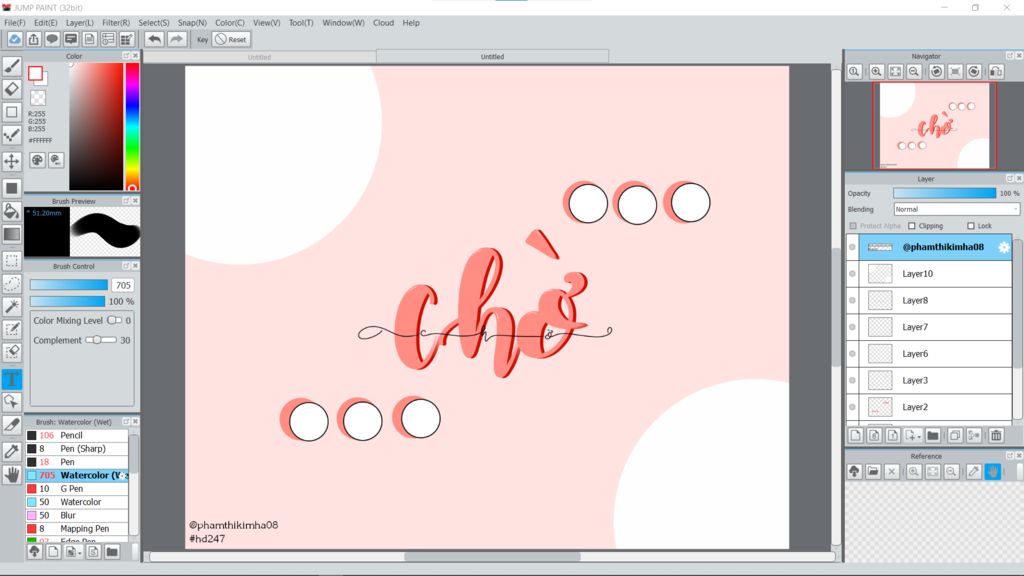This screenshot has height=576, width=1024.
Task: Adjust the layer Opacity slider
Action: point(944,193)
